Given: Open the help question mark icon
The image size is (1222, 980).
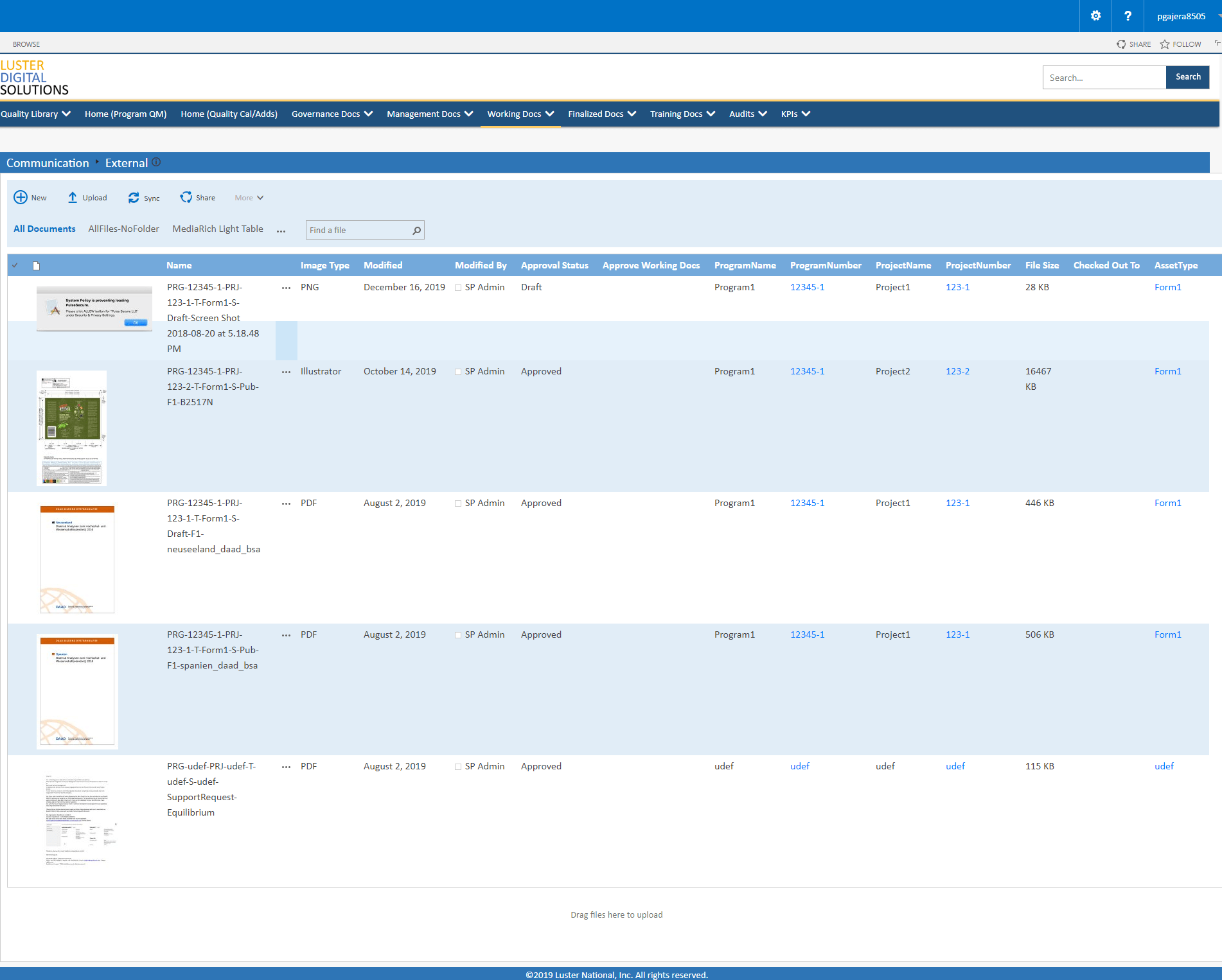Looking at the screenshot, I should pyautogui.click(x=1128, y=16).
